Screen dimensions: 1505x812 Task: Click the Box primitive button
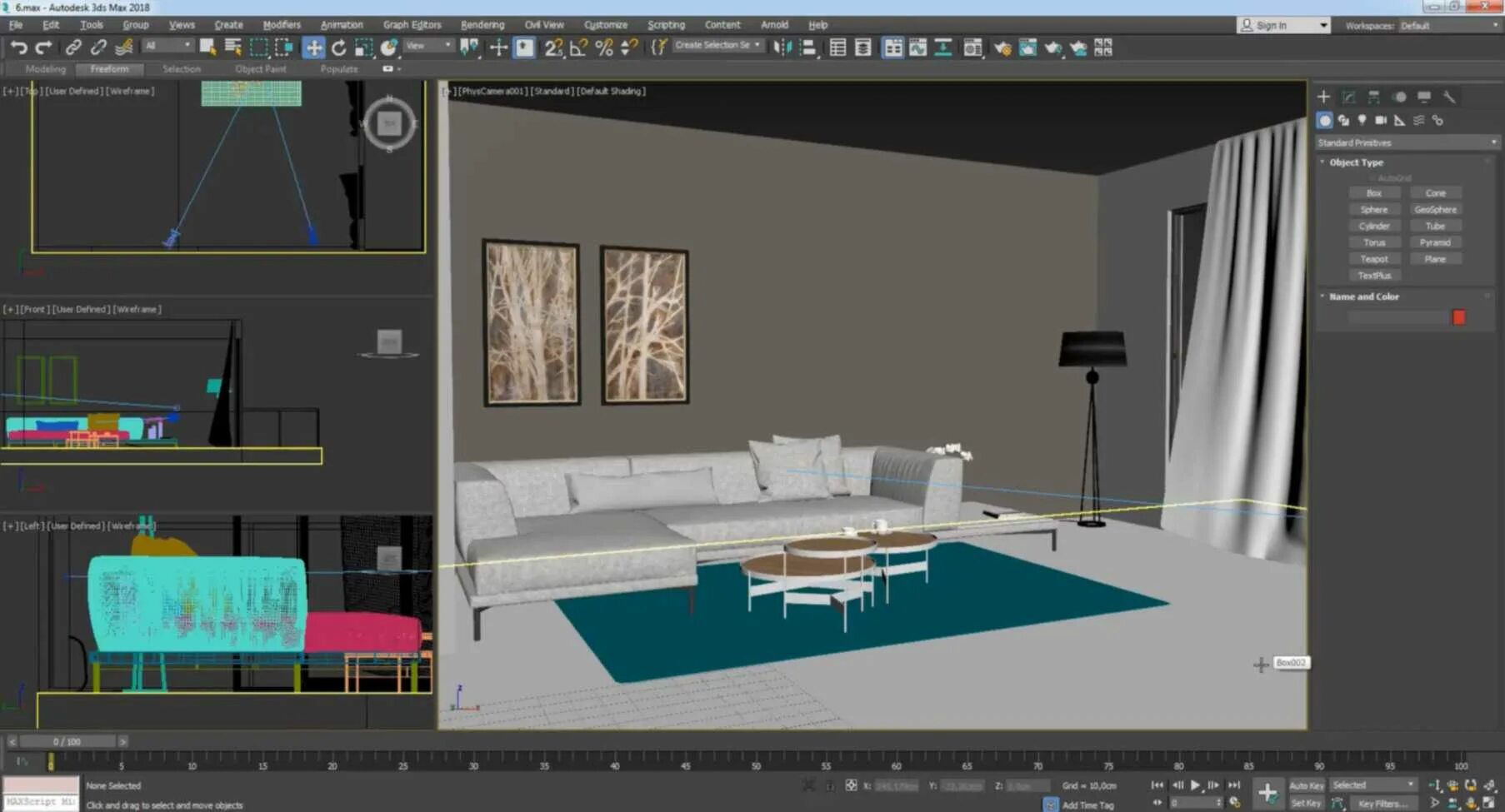coord(1374,193)
